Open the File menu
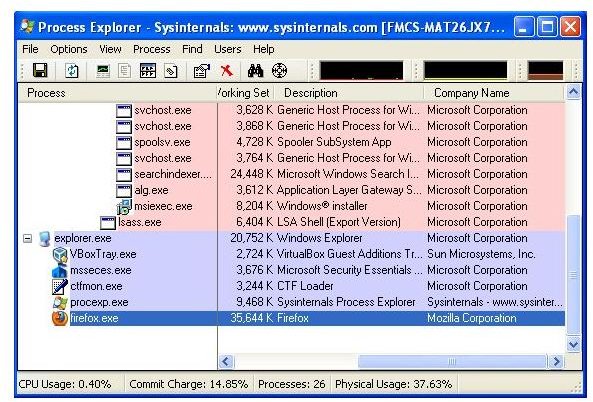 [x=30, y=49]
